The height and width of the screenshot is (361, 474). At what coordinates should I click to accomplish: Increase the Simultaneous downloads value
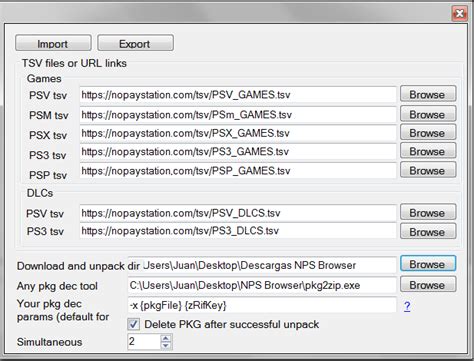(x=166, y=338)
